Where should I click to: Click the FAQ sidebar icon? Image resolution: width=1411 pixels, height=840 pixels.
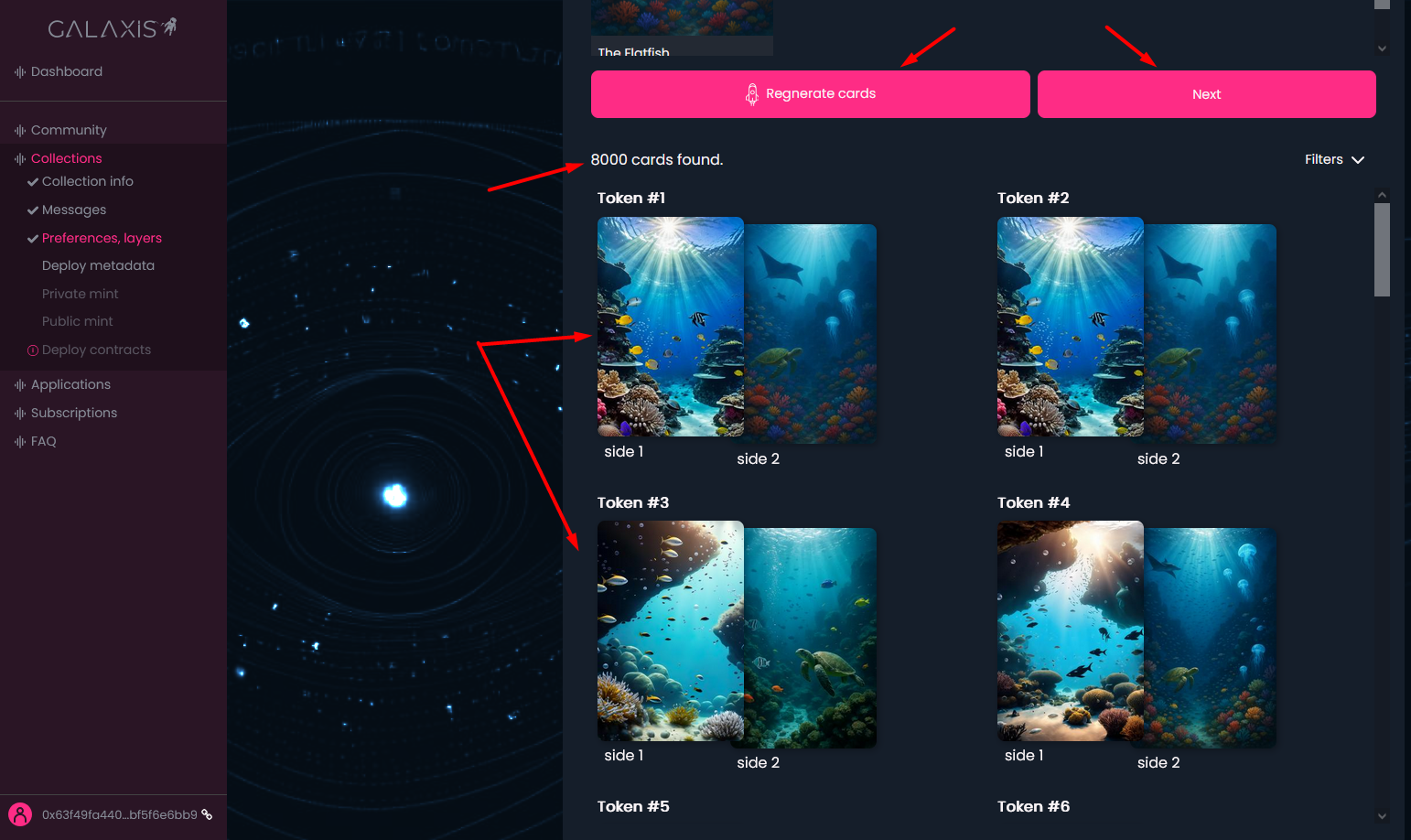[20, 442]
